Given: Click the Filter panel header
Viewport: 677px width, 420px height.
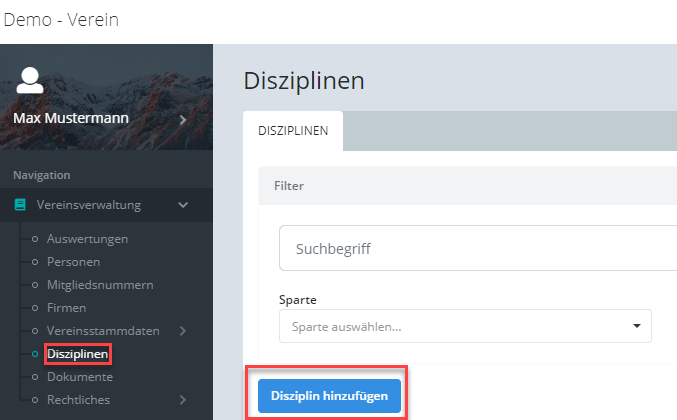Looking at the screenshot, I should (x=468, y=186).
